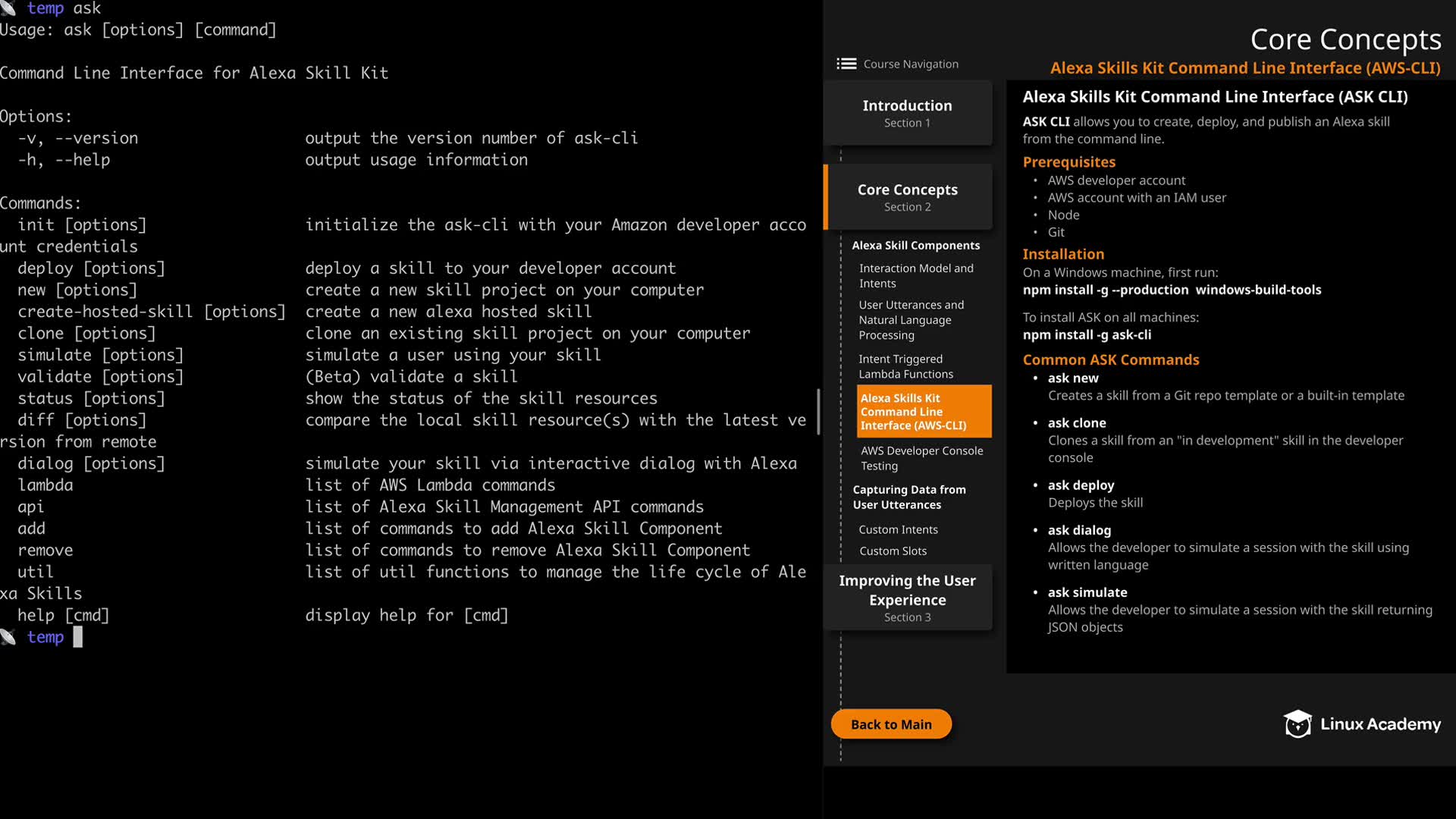
Task: Open the Custom Intents lesson
Action: coord(898,529)
